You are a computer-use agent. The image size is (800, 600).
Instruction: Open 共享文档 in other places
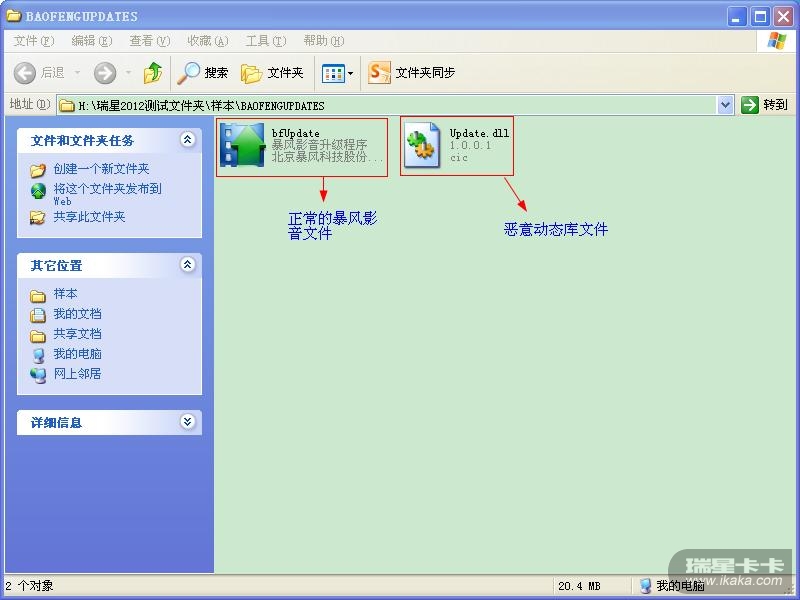click(x=78, y=334)
